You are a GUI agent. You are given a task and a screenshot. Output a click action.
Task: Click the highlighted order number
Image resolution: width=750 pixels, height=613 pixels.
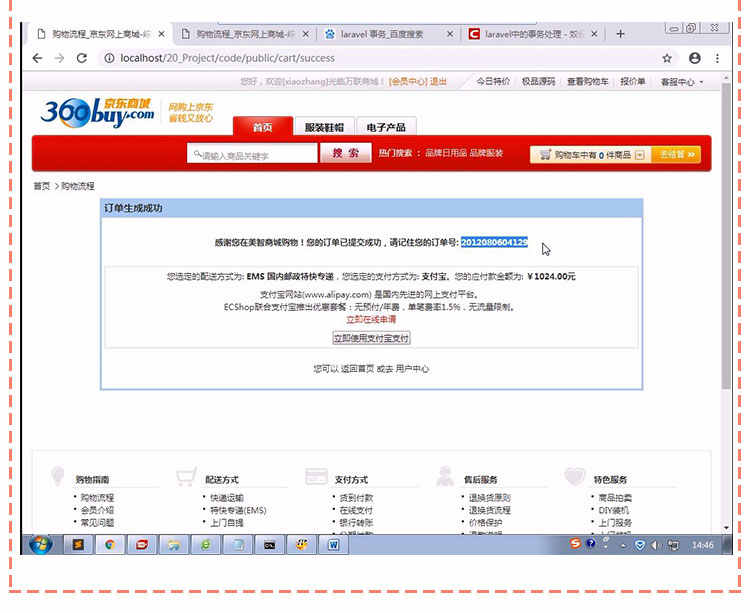click(494, 242)
